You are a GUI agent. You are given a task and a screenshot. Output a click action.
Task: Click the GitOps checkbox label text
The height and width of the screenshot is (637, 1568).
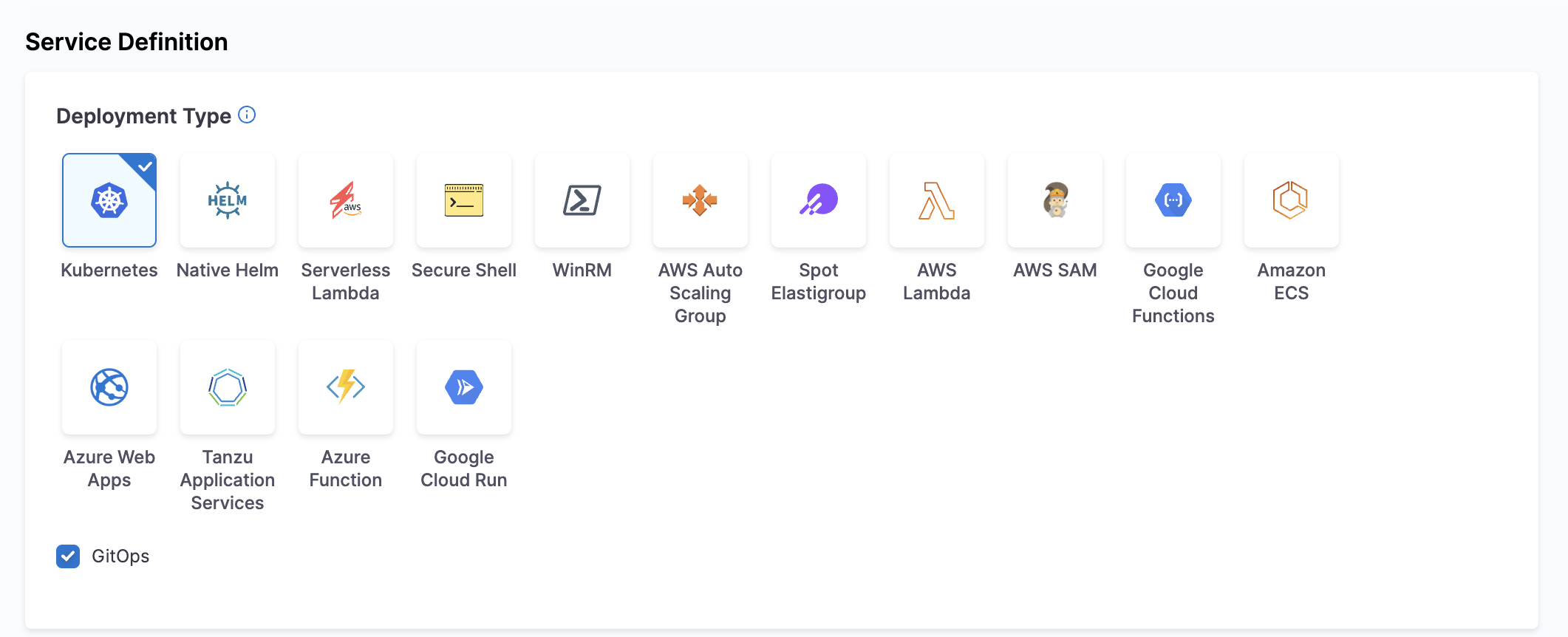(120, 556)
